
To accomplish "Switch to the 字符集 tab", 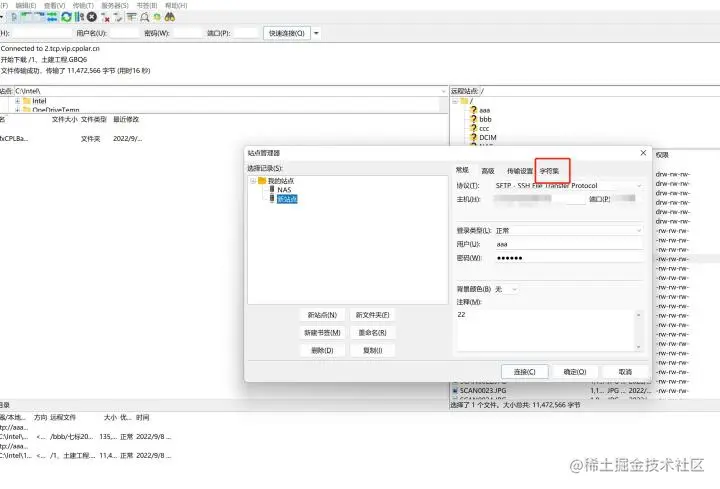I will tap(549, 171).
